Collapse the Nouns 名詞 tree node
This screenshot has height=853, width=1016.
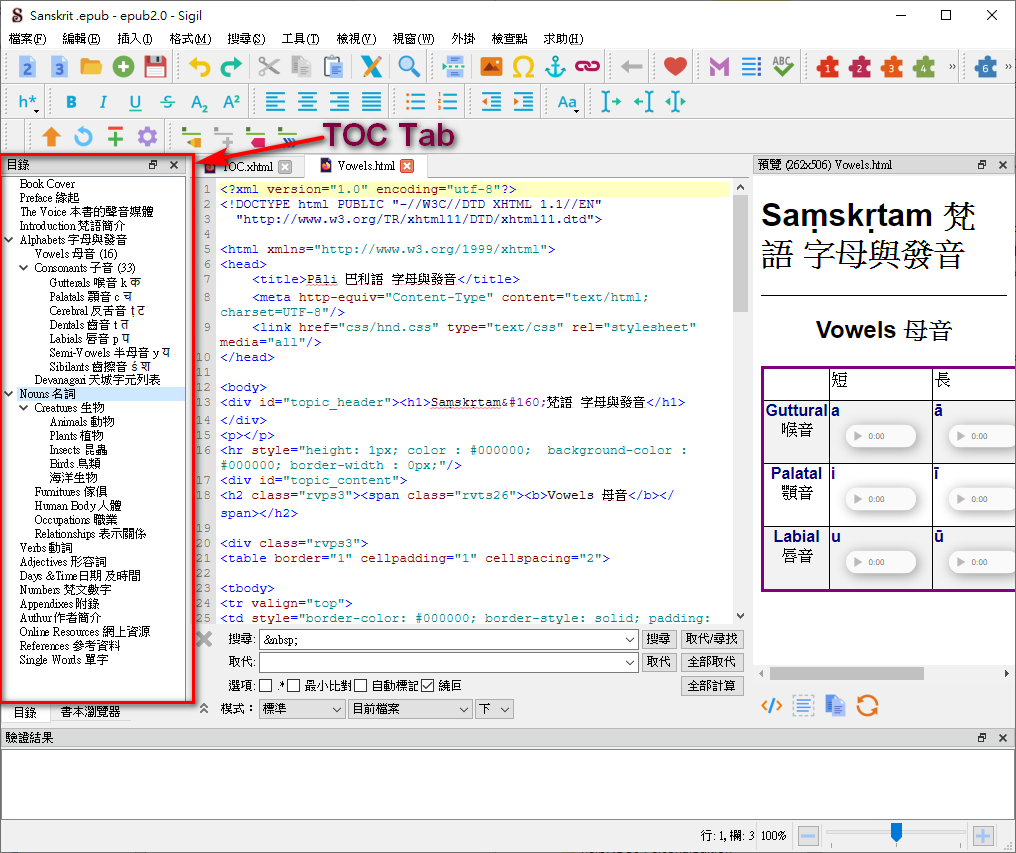[9, 393]
